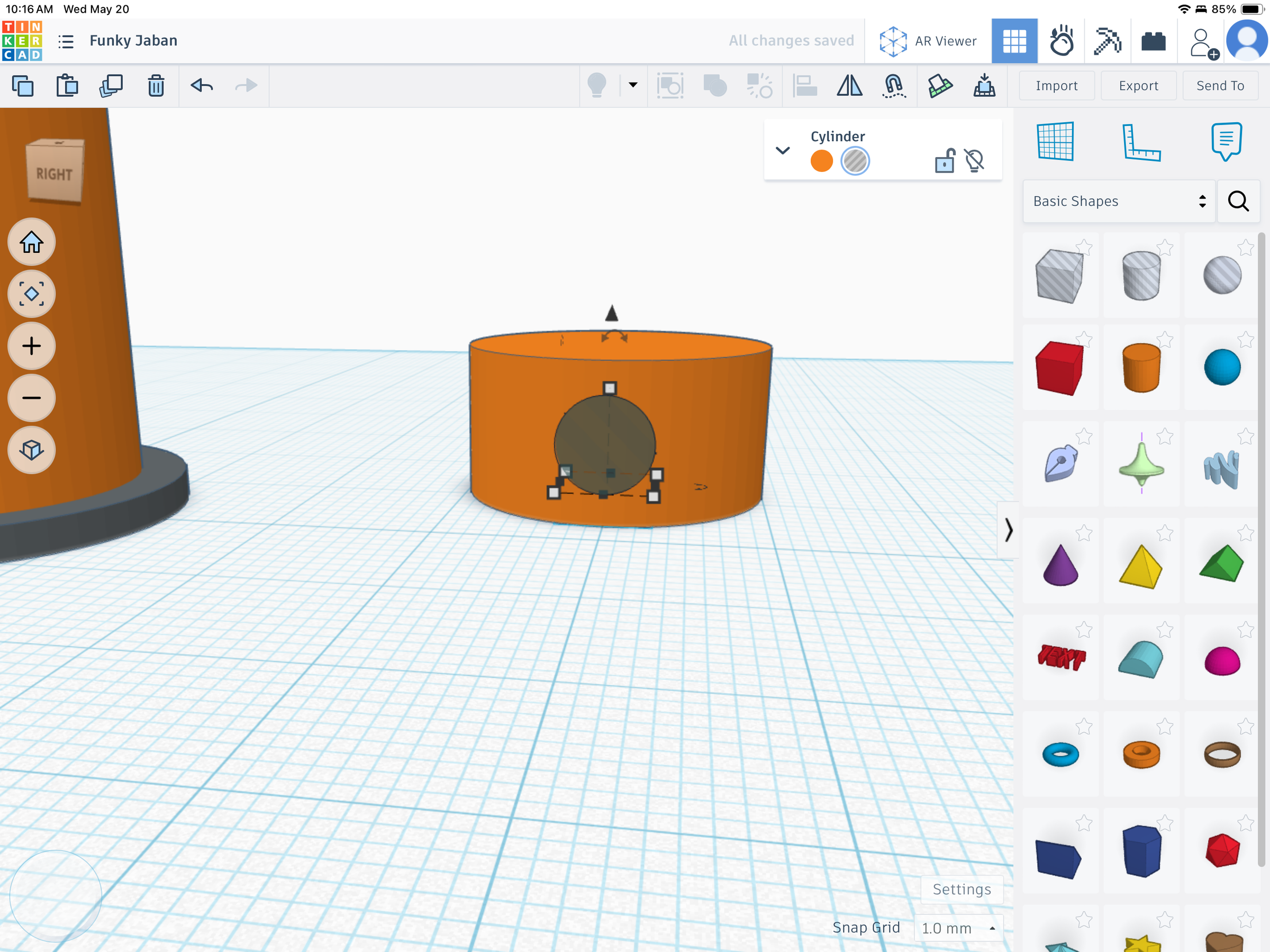Image resolution: width=1270 pixels, height=952 pixels.
Task: Toggle the lock editing padlock
Action: (945, 161)
